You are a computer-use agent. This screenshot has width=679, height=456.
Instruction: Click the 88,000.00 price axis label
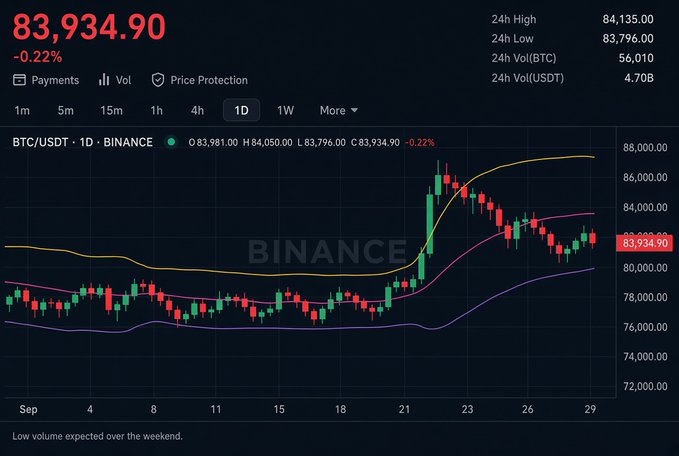pyautogui.click(x=645, y=148)
